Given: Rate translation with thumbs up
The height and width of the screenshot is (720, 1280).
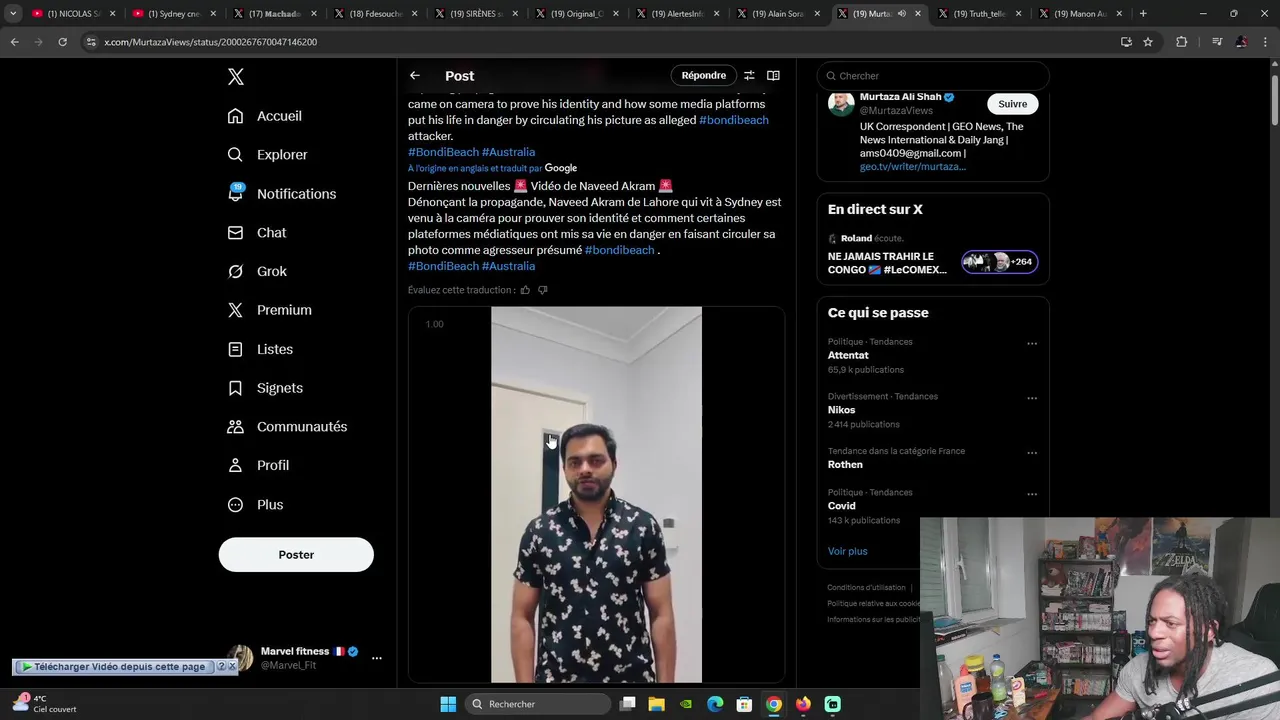Looking at the screenshot, I should point(525,290).
